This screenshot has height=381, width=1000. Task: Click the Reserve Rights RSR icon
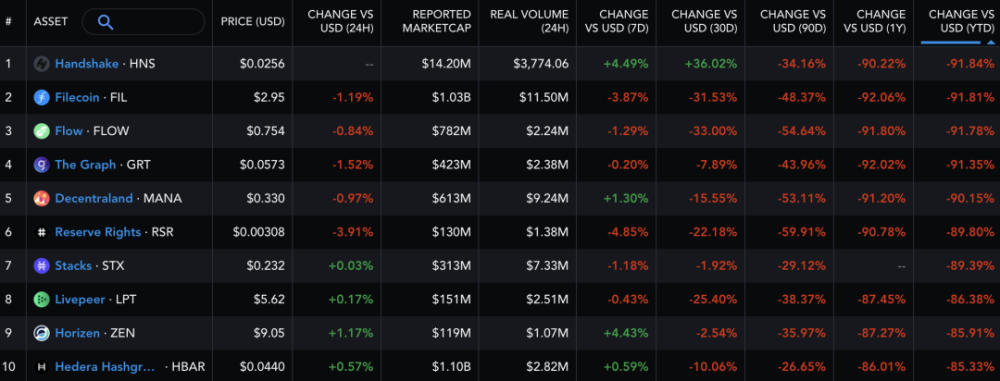(41, 232)
